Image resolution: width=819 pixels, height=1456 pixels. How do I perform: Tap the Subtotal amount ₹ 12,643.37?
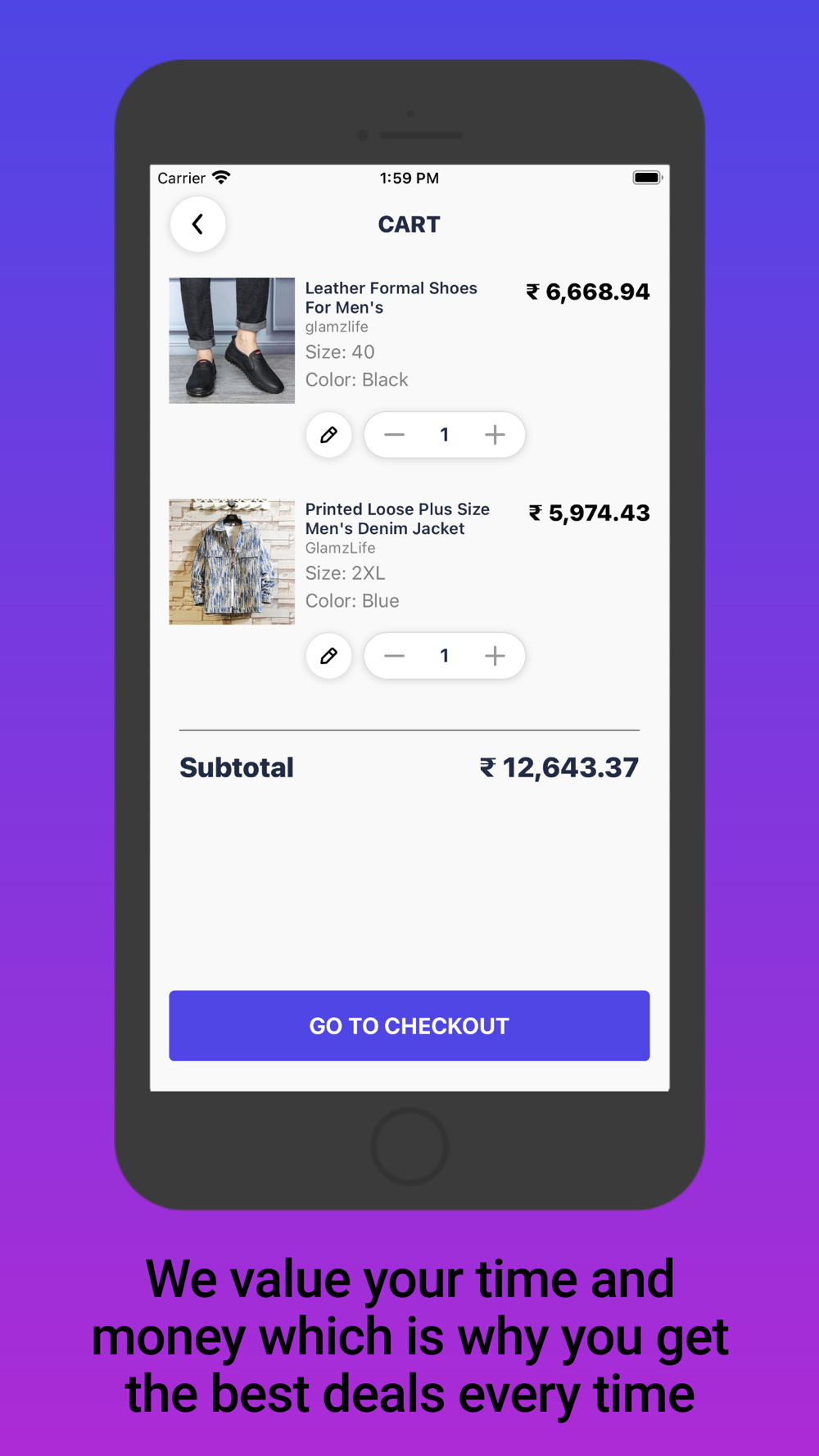coord(559,767)
